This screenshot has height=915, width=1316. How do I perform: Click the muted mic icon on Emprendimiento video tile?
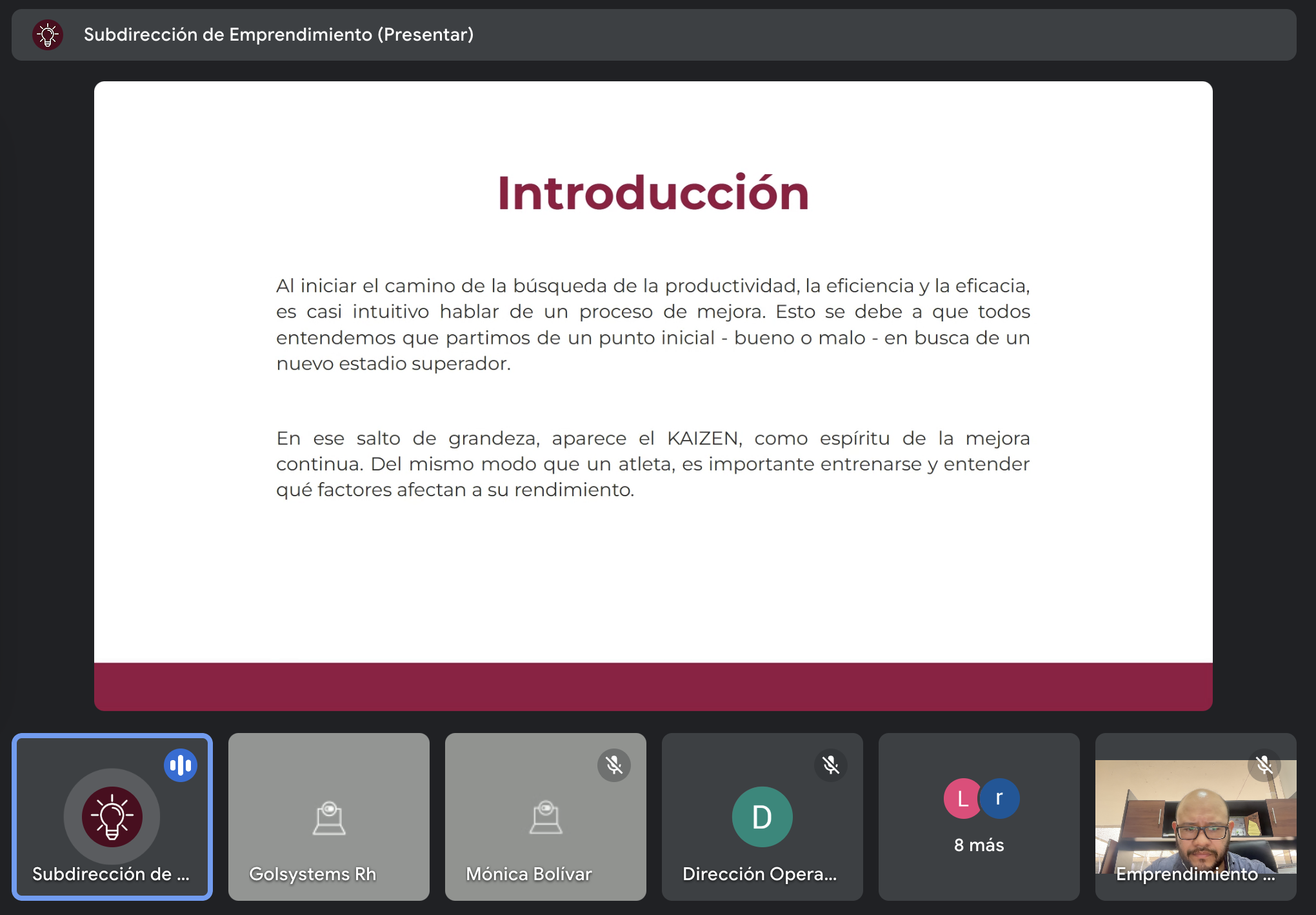1264,765
